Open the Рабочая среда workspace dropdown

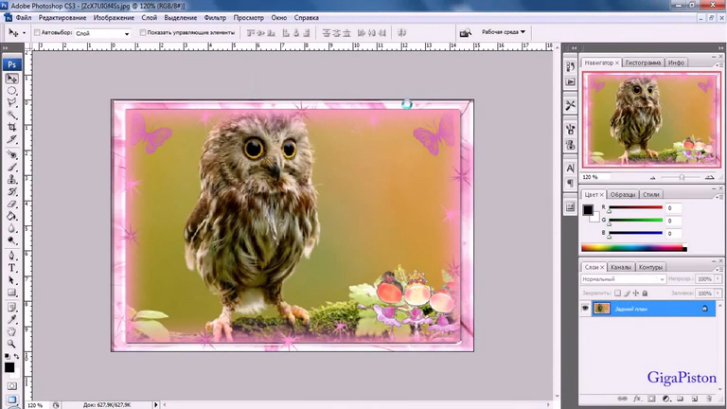[504, 32]
